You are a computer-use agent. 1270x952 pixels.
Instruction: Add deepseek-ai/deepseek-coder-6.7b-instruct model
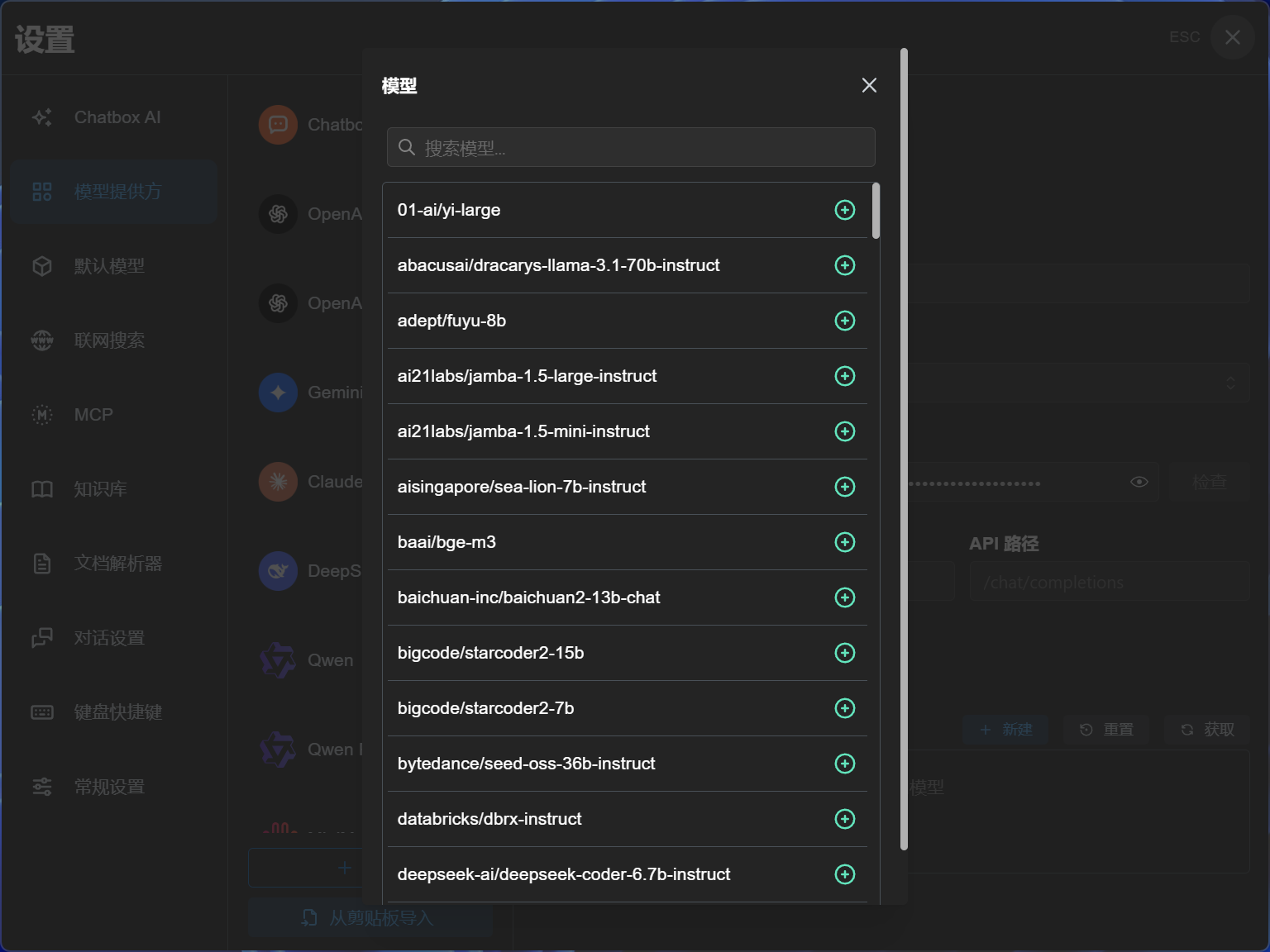point(844,874)
